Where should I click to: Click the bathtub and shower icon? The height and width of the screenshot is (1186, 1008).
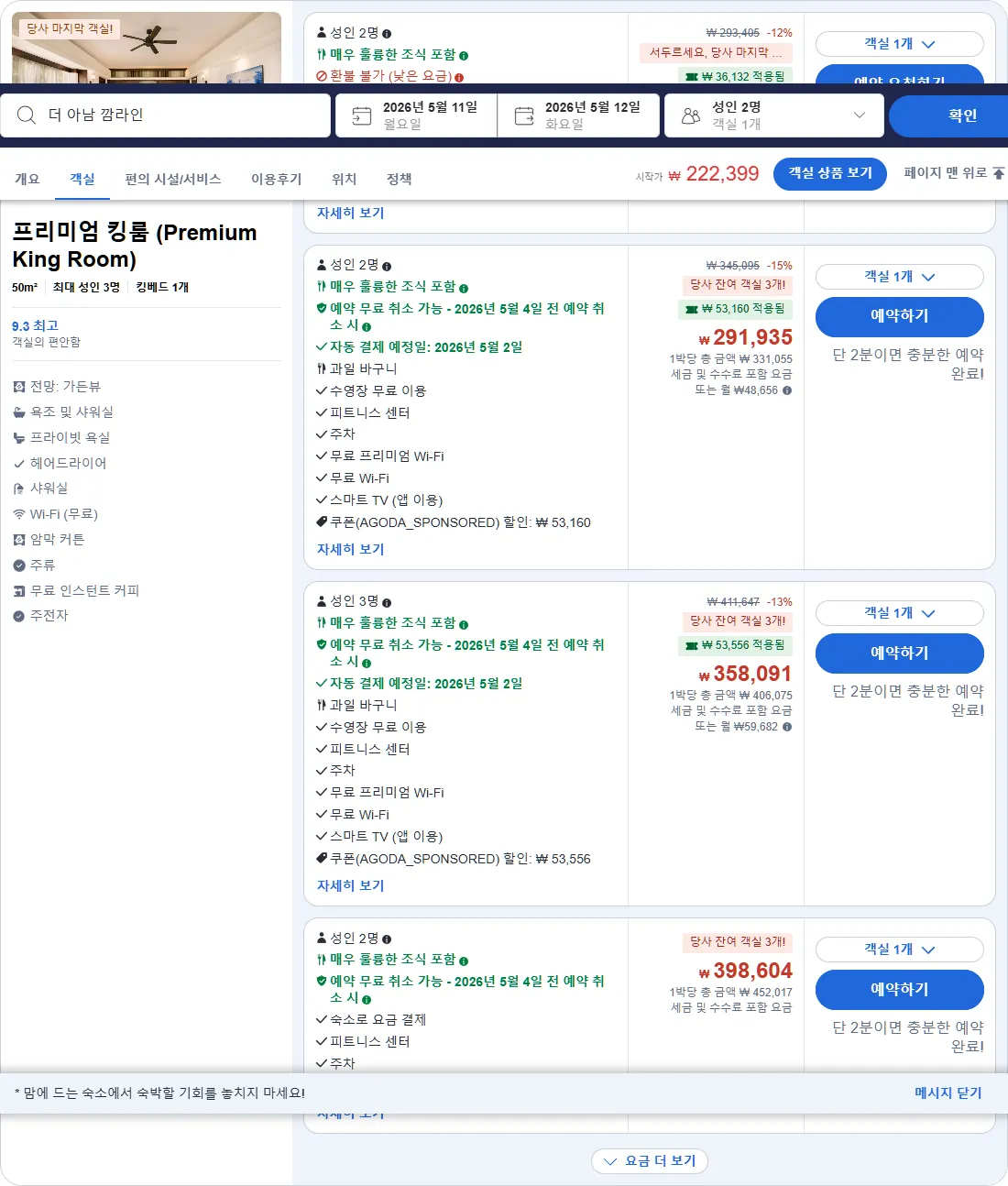[19, 412]
